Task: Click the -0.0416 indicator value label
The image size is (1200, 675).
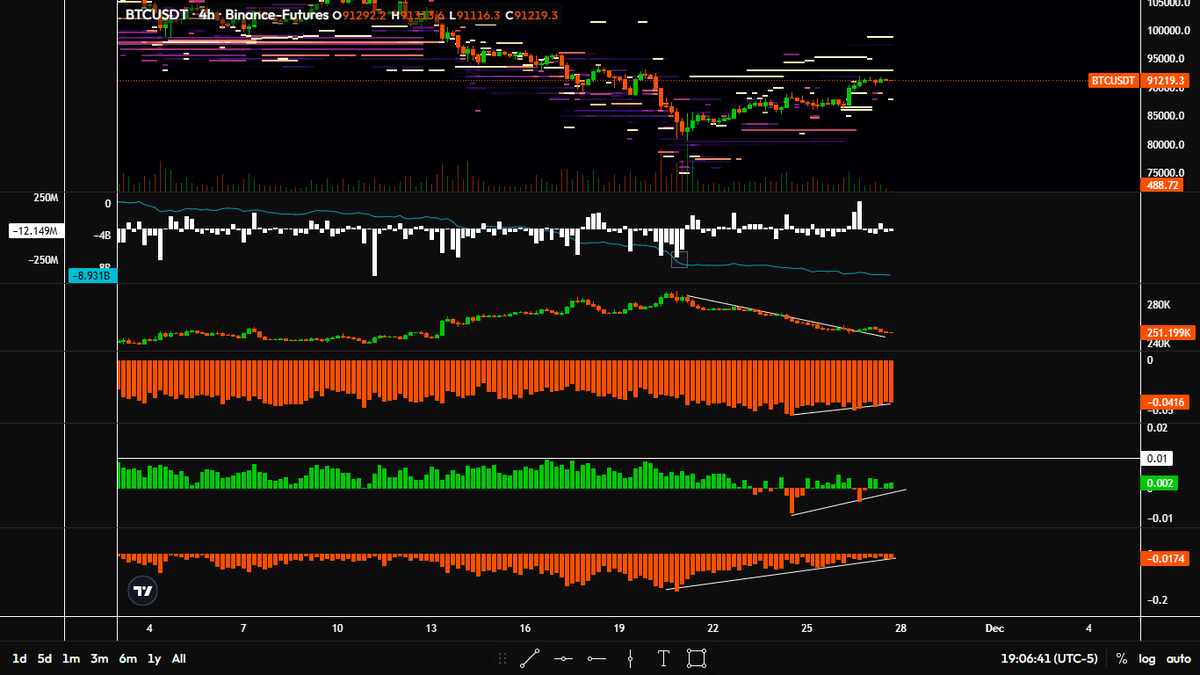Action: coord(1164,402)
